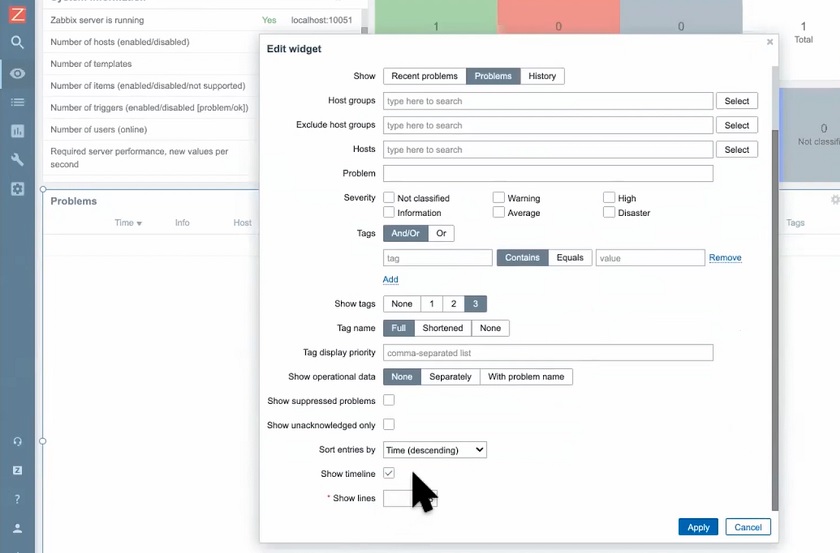840x553 pixels.
Task: Click the Add tag link
Action: pyautogui.click(x=391, y=280)
